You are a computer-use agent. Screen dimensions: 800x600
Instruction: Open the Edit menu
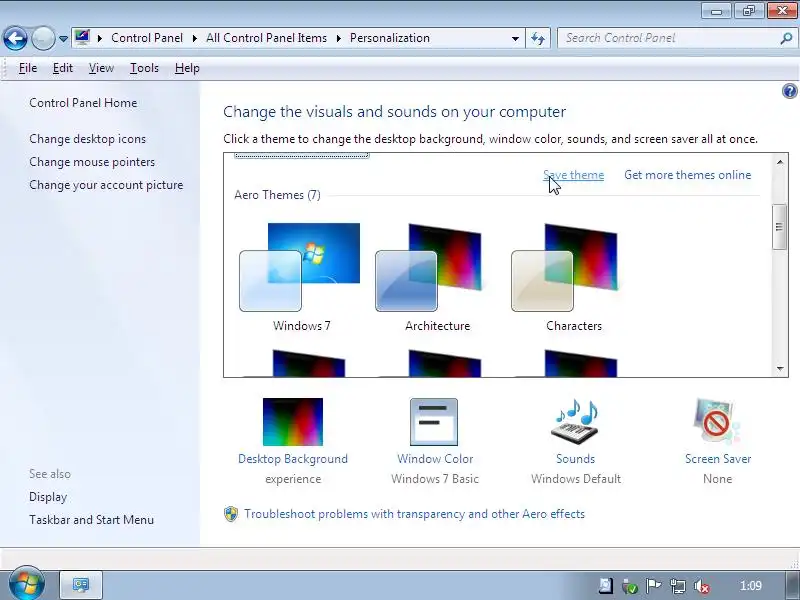pyautogui.click(x=63, y=68)
